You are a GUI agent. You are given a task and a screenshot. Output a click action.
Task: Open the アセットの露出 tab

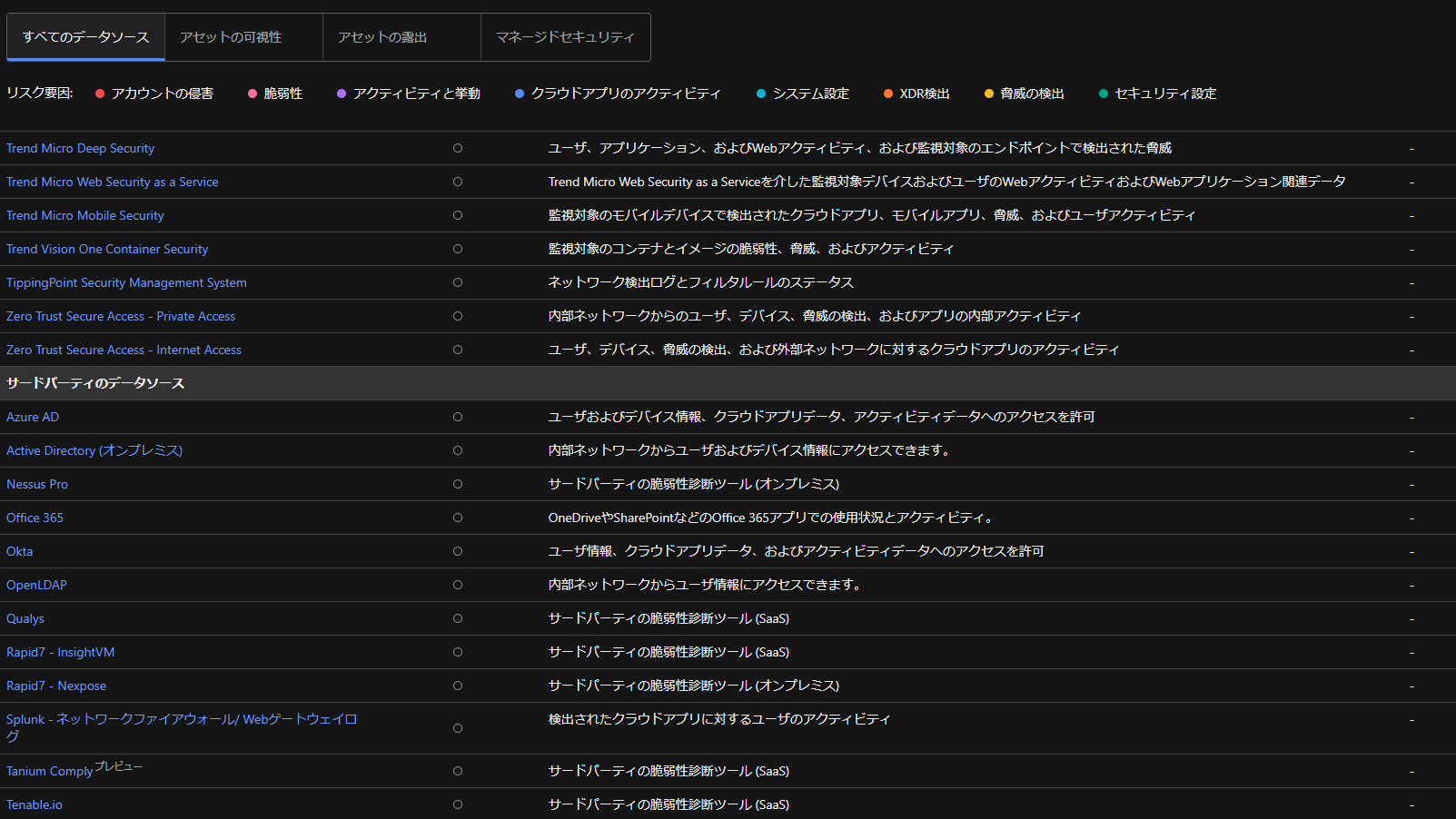pyautogui.click(x=382, y=37)
